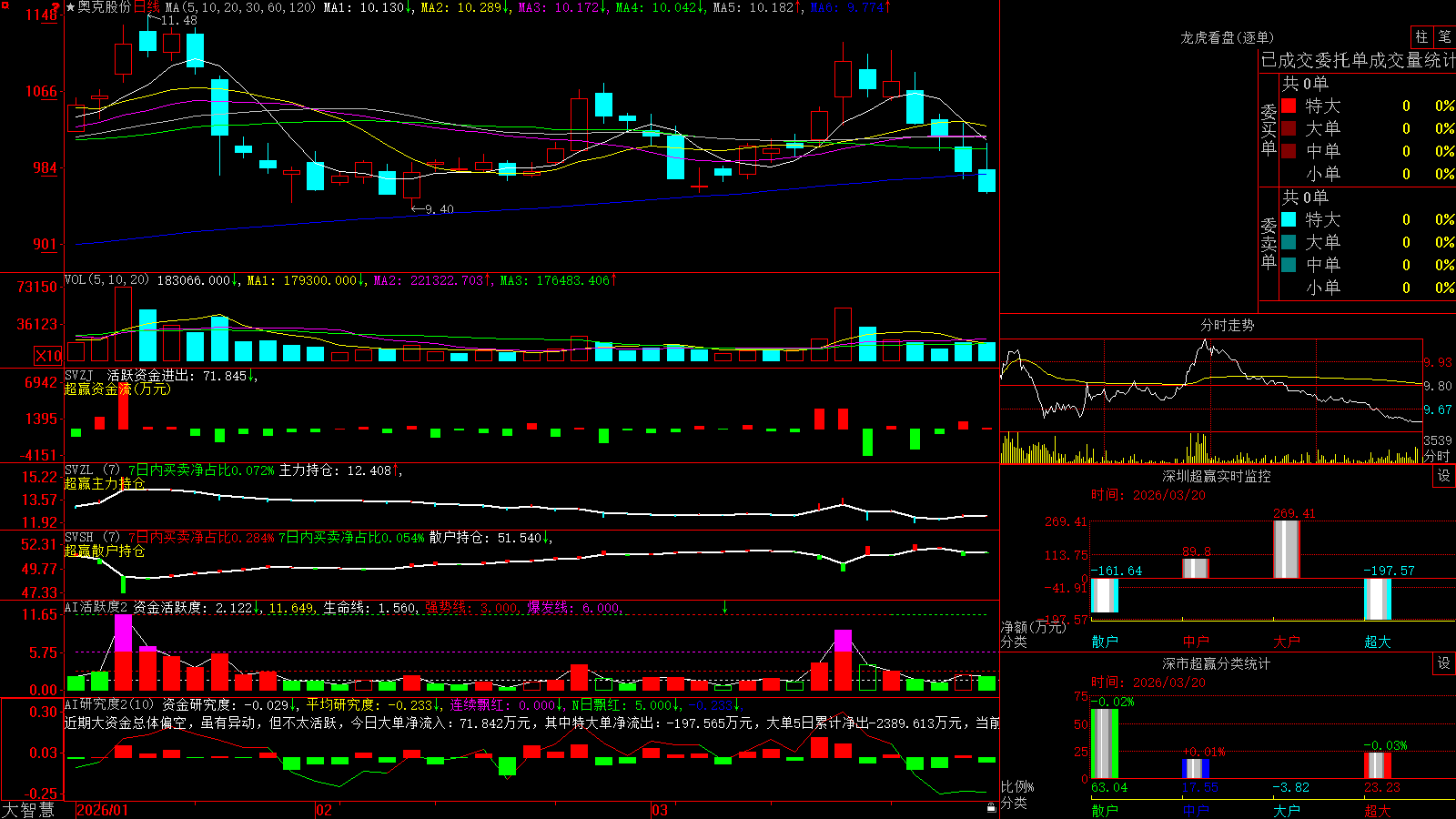The height and width of the screenshot is (819, 1456).
Task: Switch to 柱 bar display mode
Action: point(1421,36)
